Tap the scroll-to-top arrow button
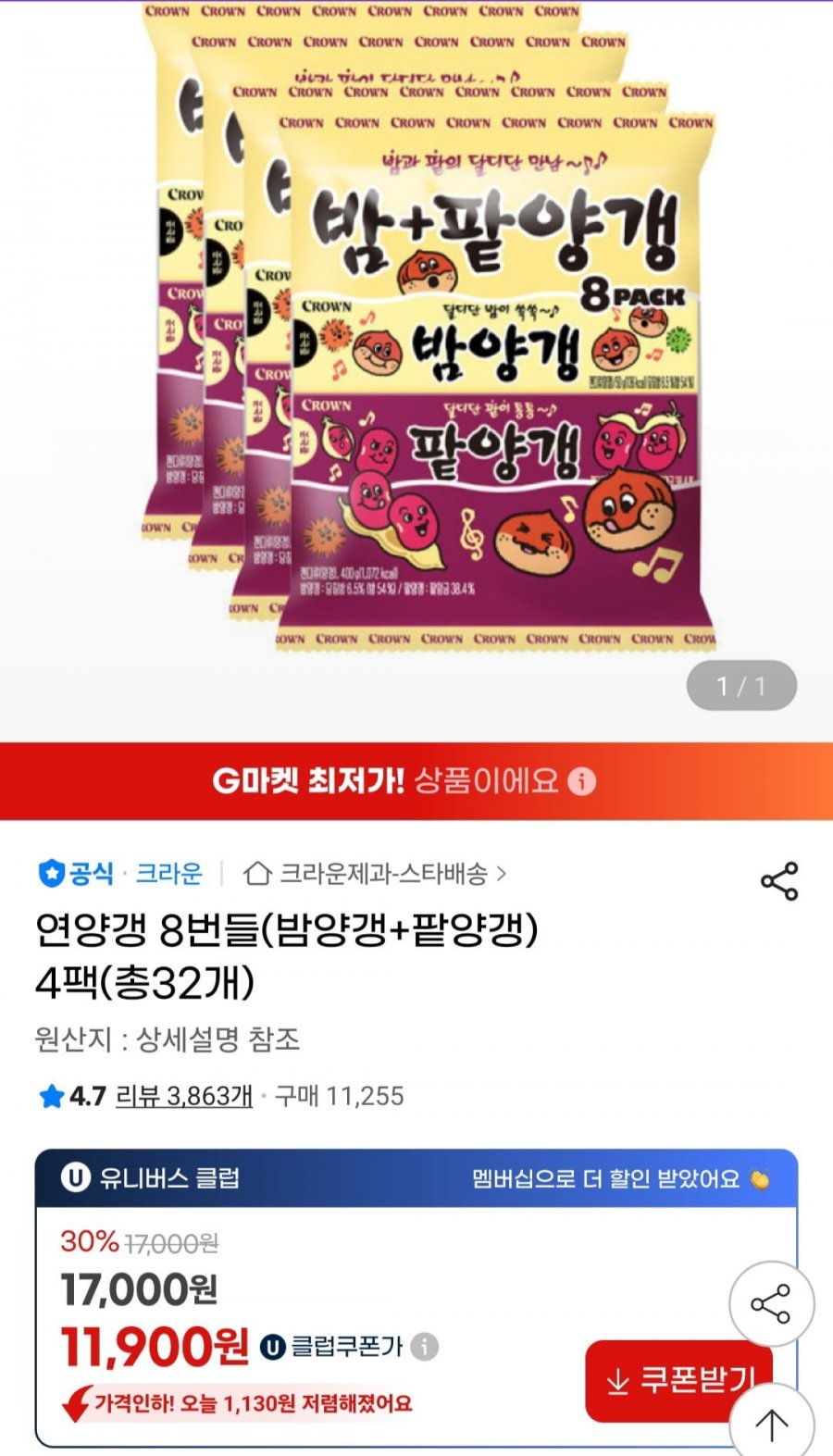The width and height of the screenshot is (833, 1456). (x=771, y=1425)
